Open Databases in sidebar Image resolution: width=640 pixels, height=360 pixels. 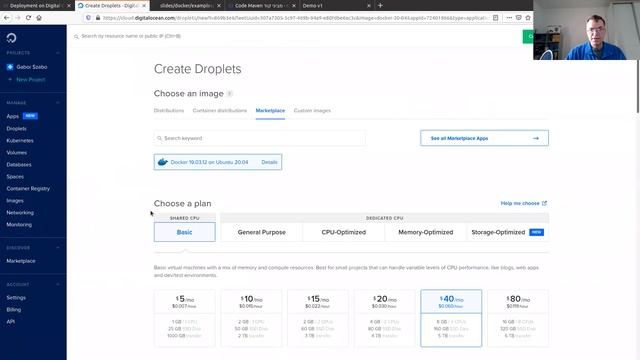click(x=19, y=164)
